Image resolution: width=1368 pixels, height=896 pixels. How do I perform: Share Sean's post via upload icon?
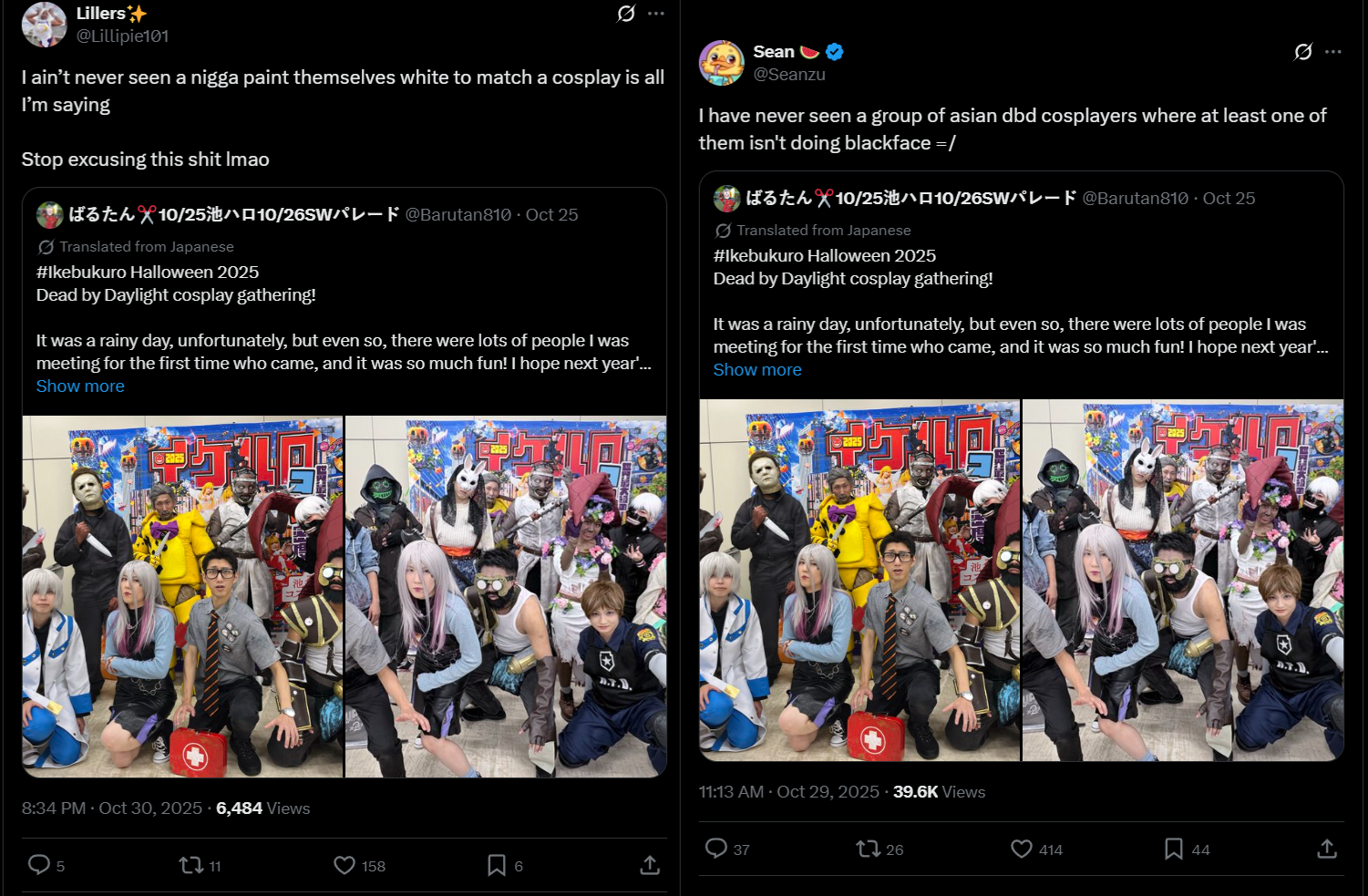coord(1327,848)
